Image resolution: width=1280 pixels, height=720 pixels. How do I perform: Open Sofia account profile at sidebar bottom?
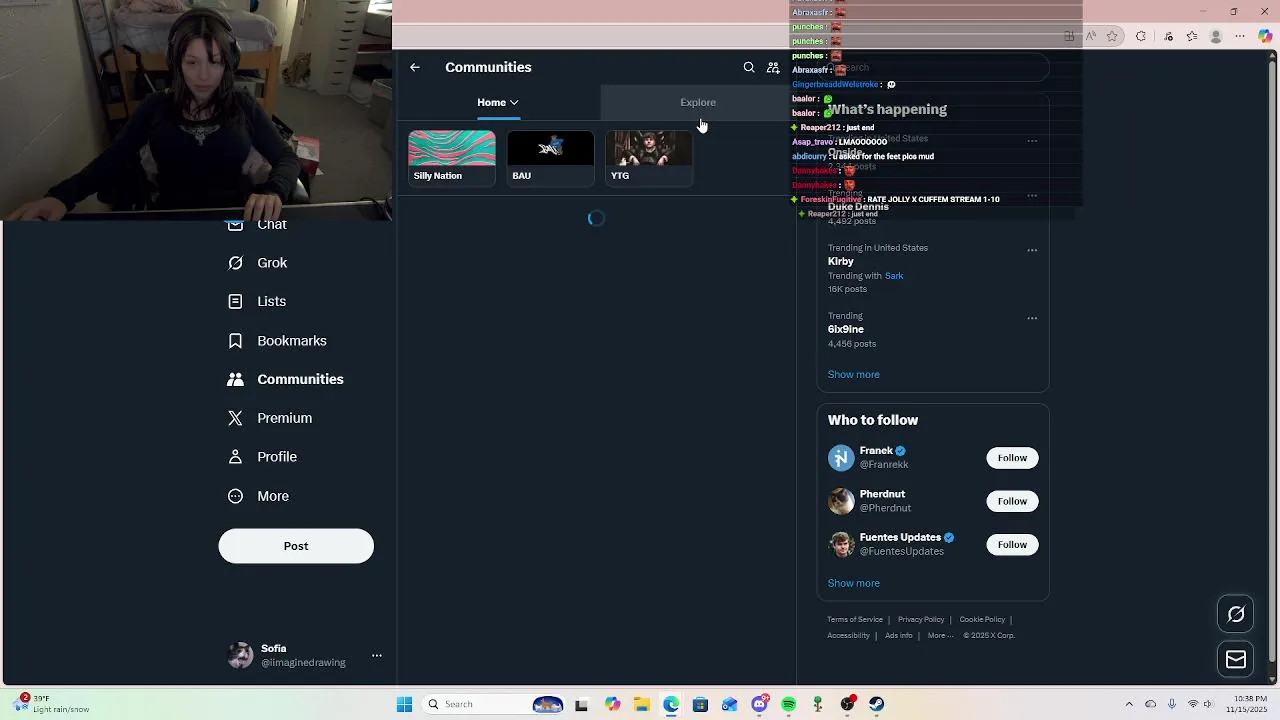pos(296,656)
